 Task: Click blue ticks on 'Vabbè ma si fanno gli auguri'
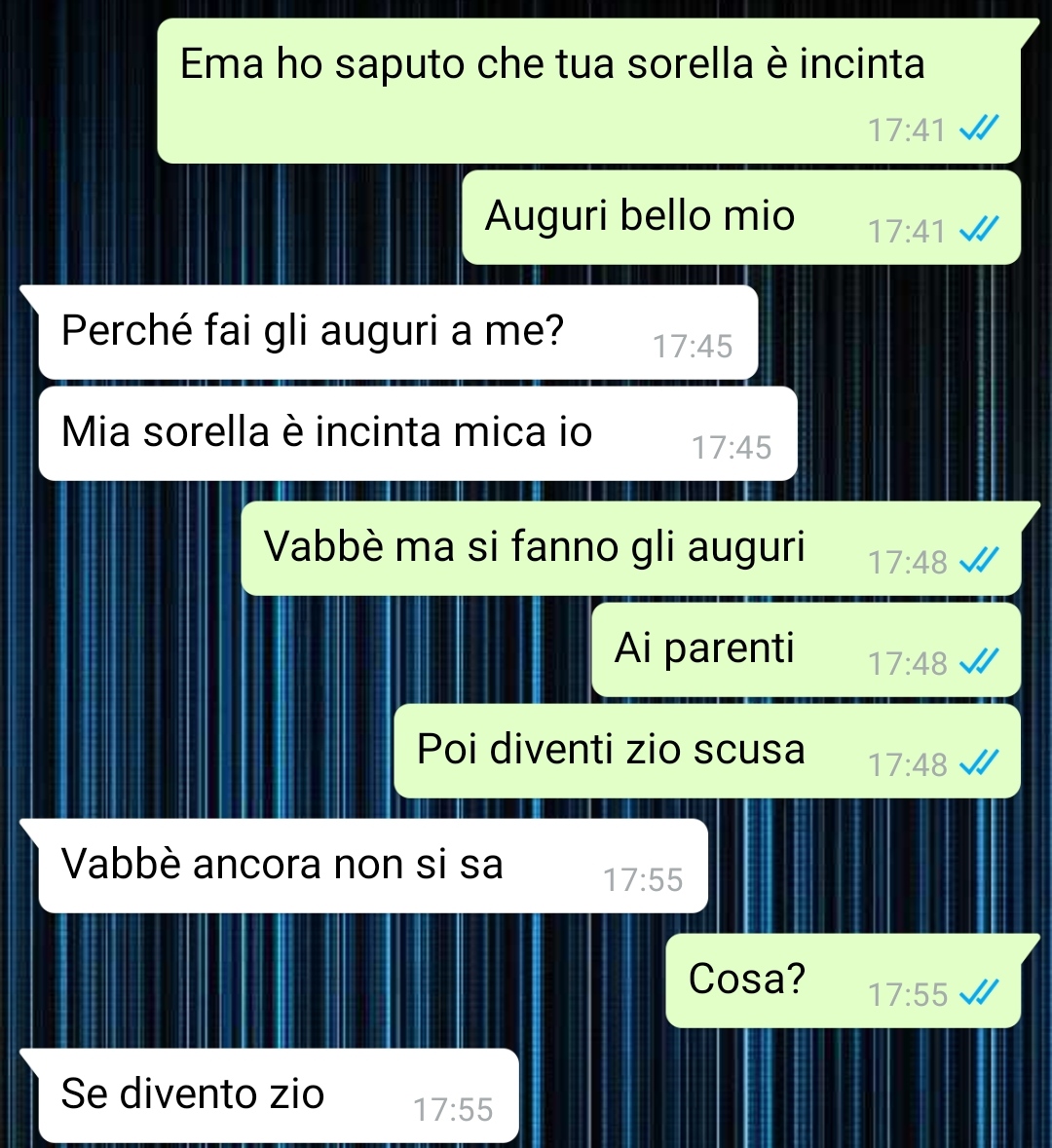click(979, 562)
